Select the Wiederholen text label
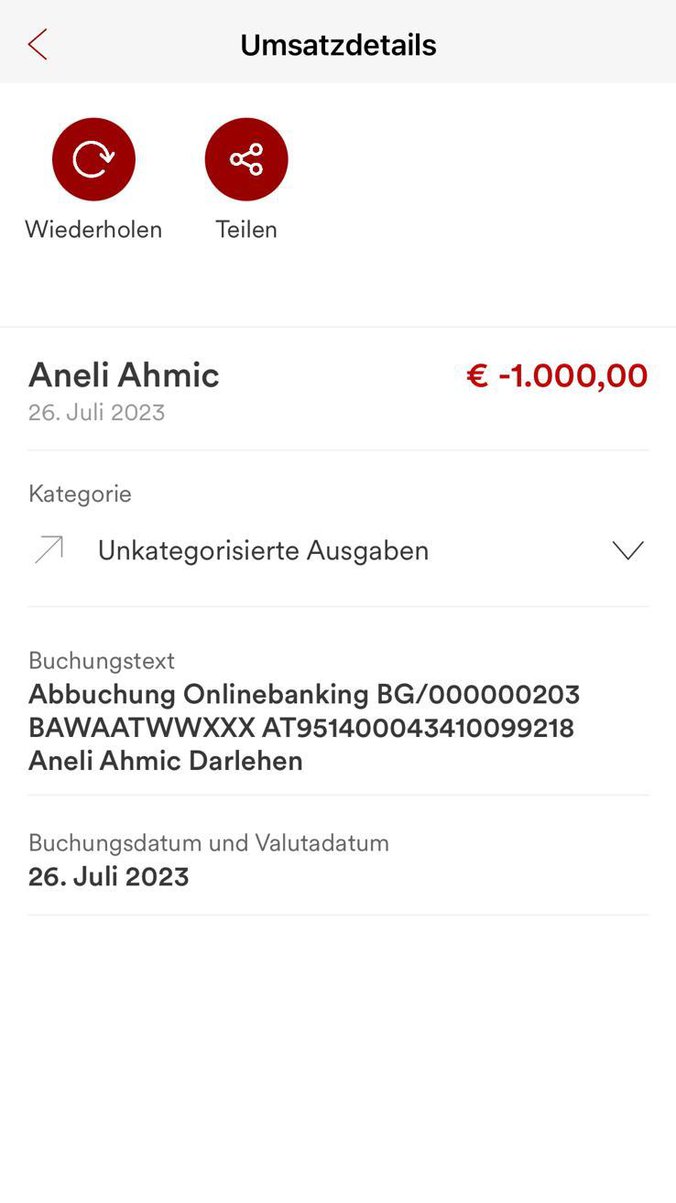This screenshot has height=1203, width=676. coord(93,229)
